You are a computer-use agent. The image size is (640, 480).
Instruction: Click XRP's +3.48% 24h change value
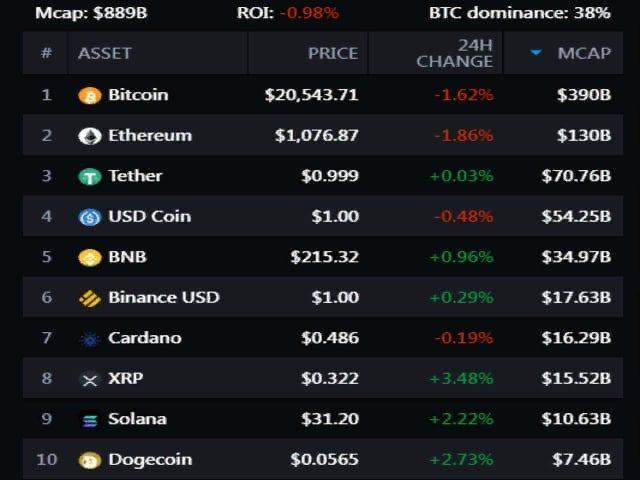point(461,379)
